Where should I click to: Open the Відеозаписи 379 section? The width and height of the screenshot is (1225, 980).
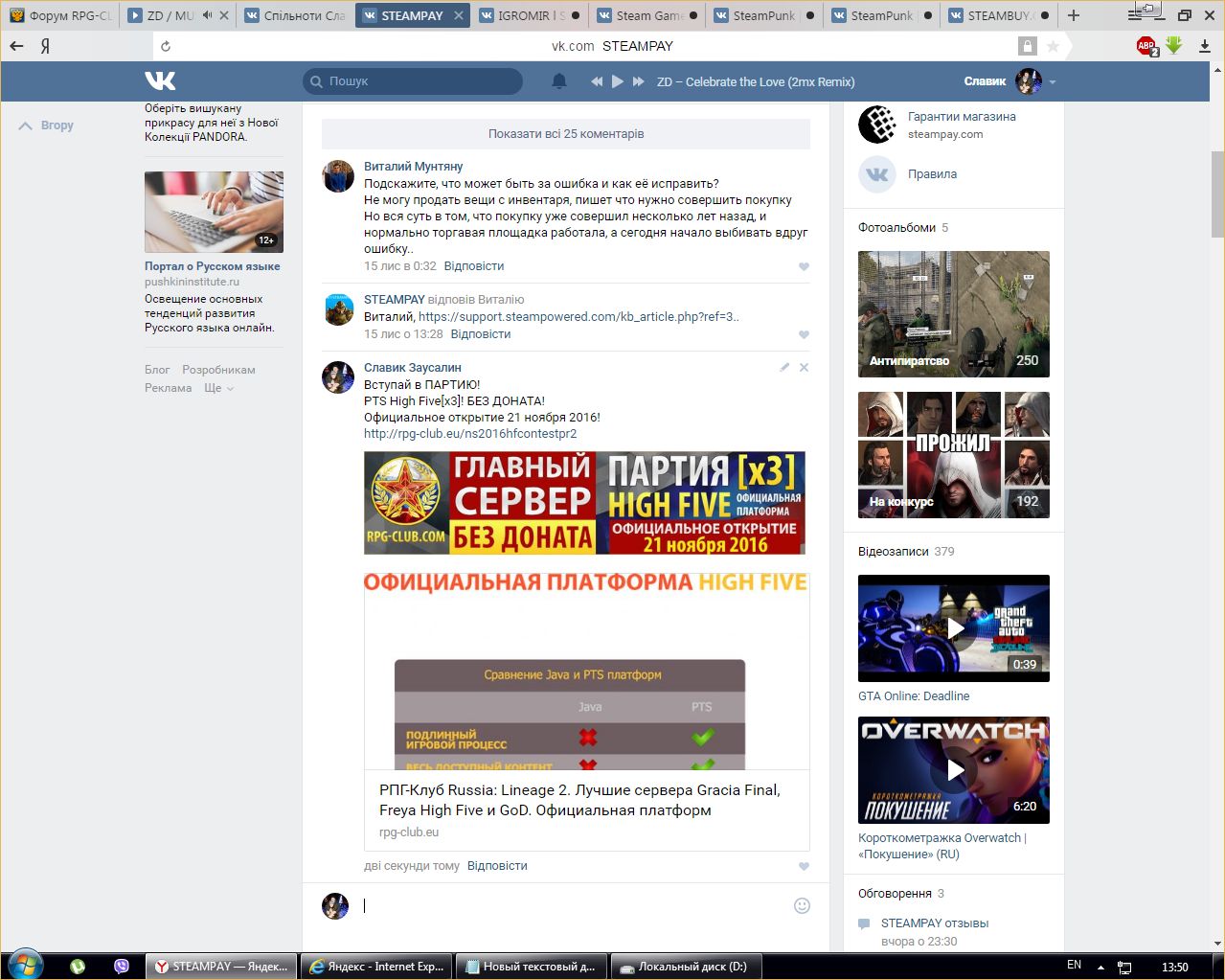pos(906,552)
